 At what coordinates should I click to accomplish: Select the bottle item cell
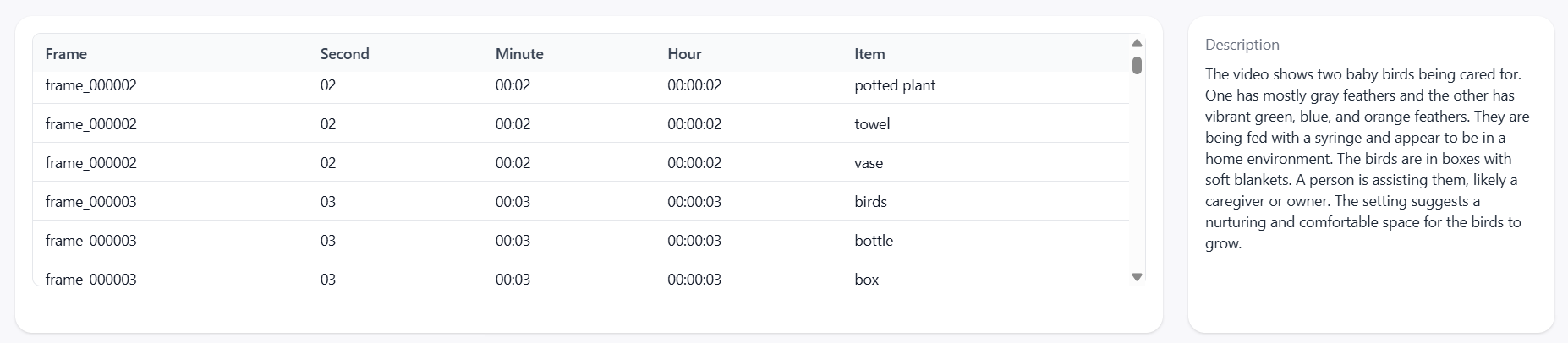pyautogui.click(x=874, y=241)
